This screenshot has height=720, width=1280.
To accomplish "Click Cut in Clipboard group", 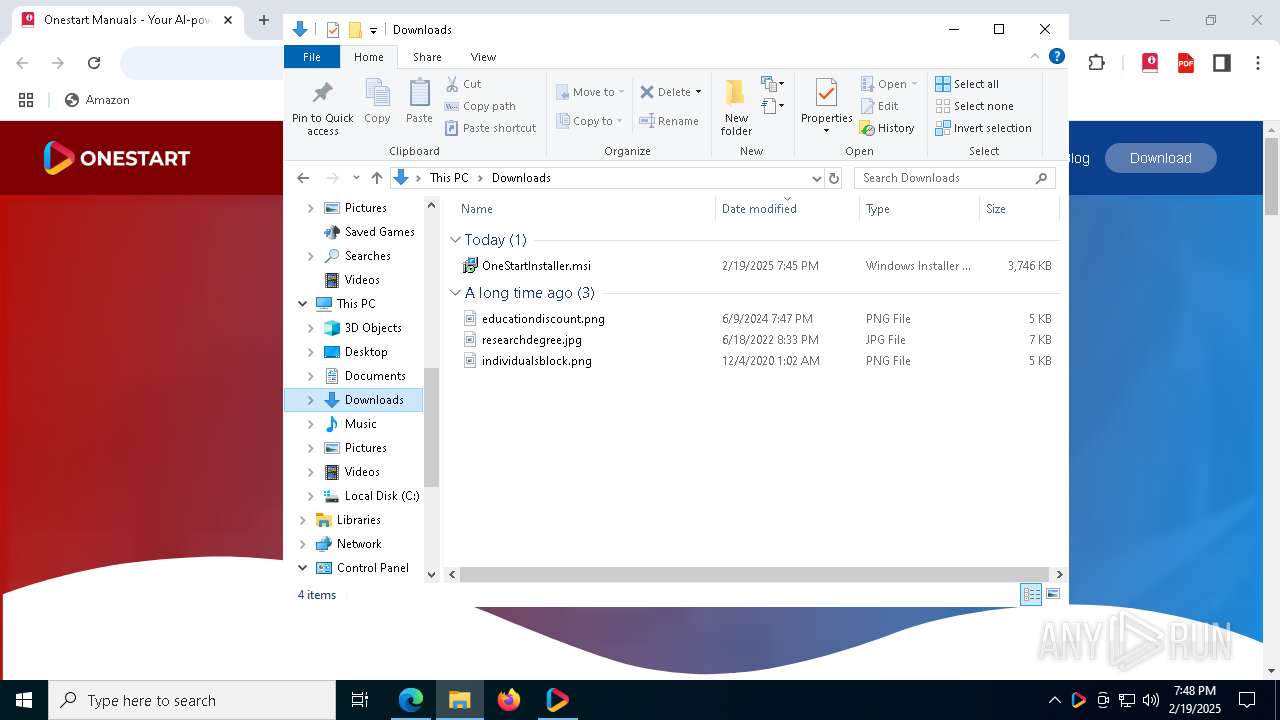I will click(463, 84).
